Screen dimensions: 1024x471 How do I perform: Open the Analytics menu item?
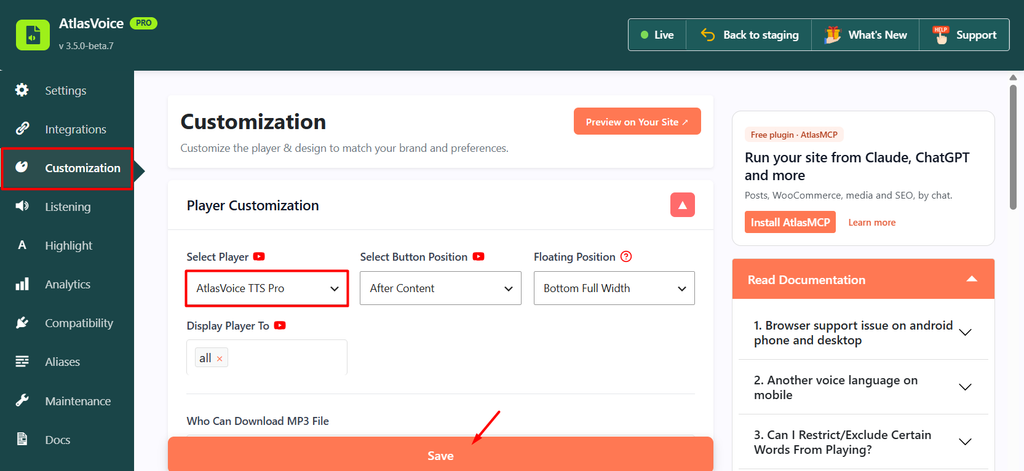(x=67, y=284)
